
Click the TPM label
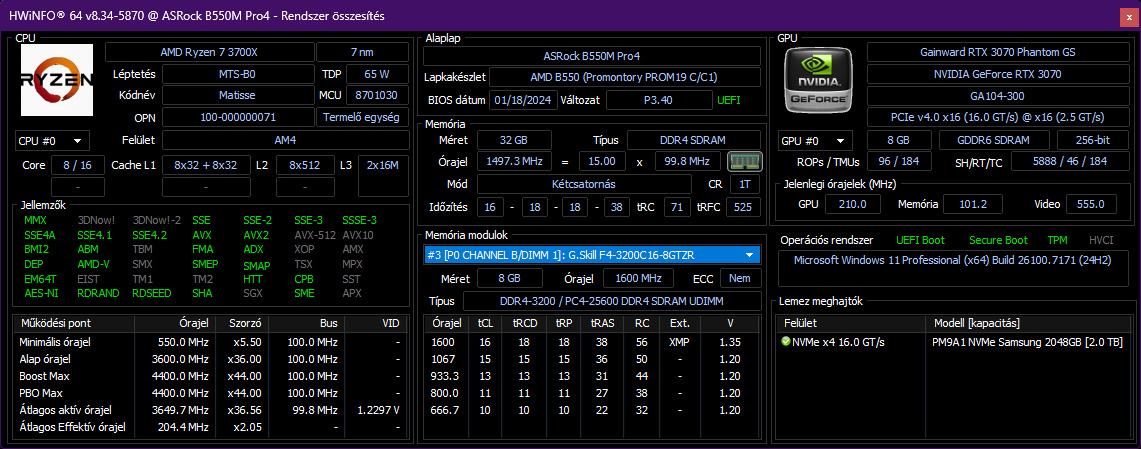[x=1057, y=240]
